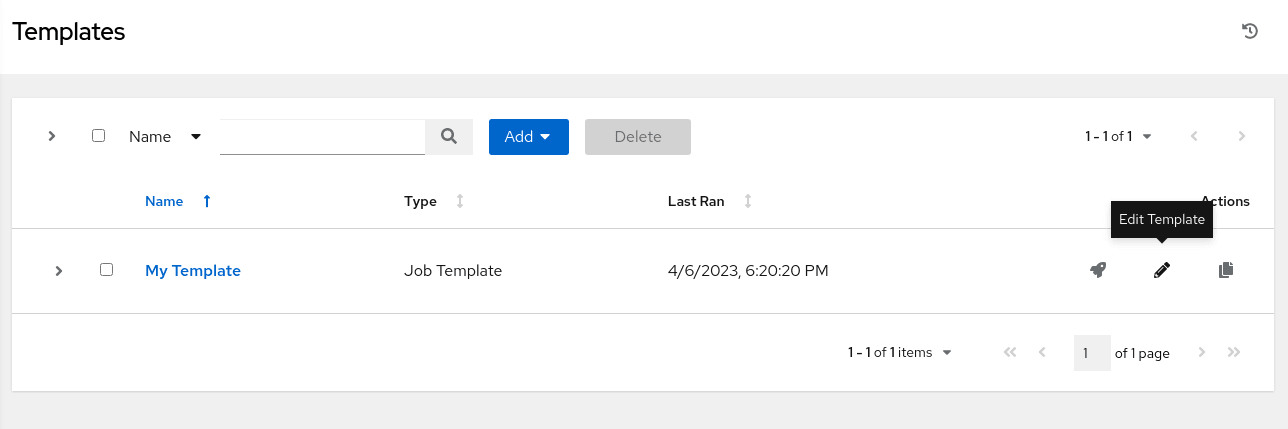Focus the template search text field
1288x429 pixels.
pos(323,136)
